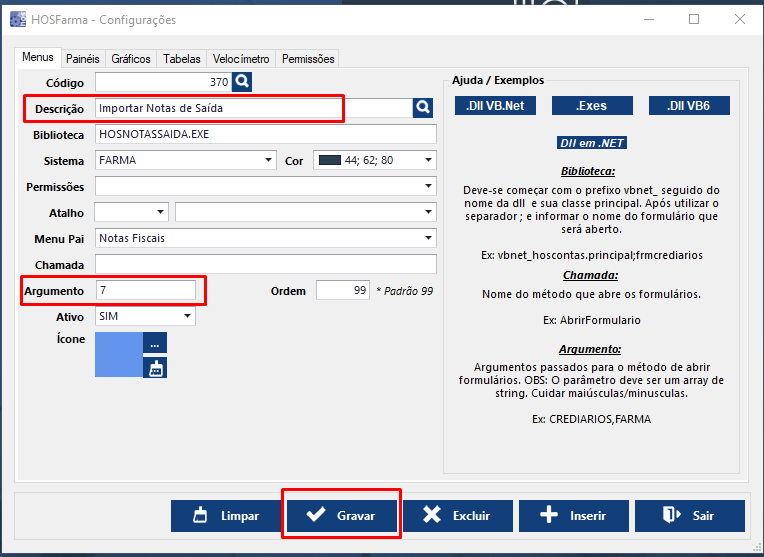Image resolution: width=764 pixels, height=557 pixels.
Task: Click the Inserir button
Action: [x=574, y=516]
